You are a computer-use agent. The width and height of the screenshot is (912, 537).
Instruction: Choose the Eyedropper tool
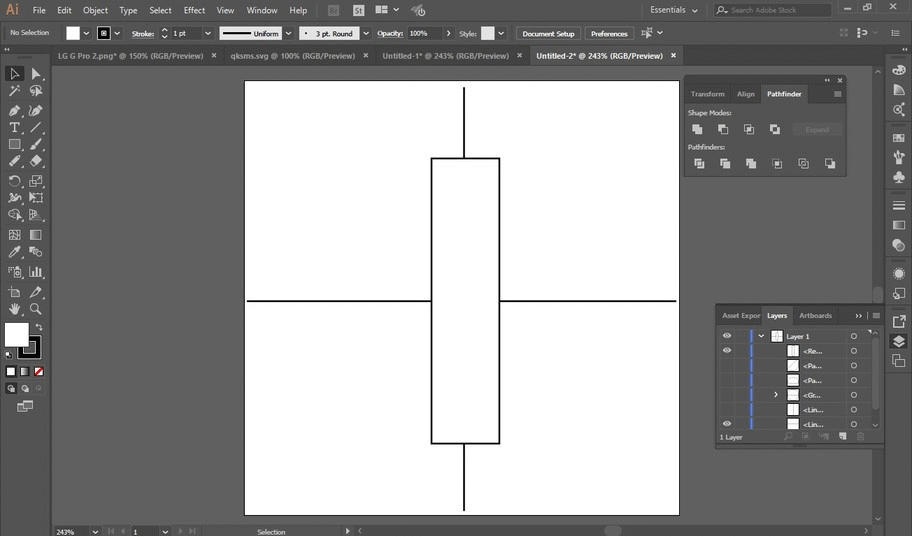pyautogui.click(x=15, y=252)
